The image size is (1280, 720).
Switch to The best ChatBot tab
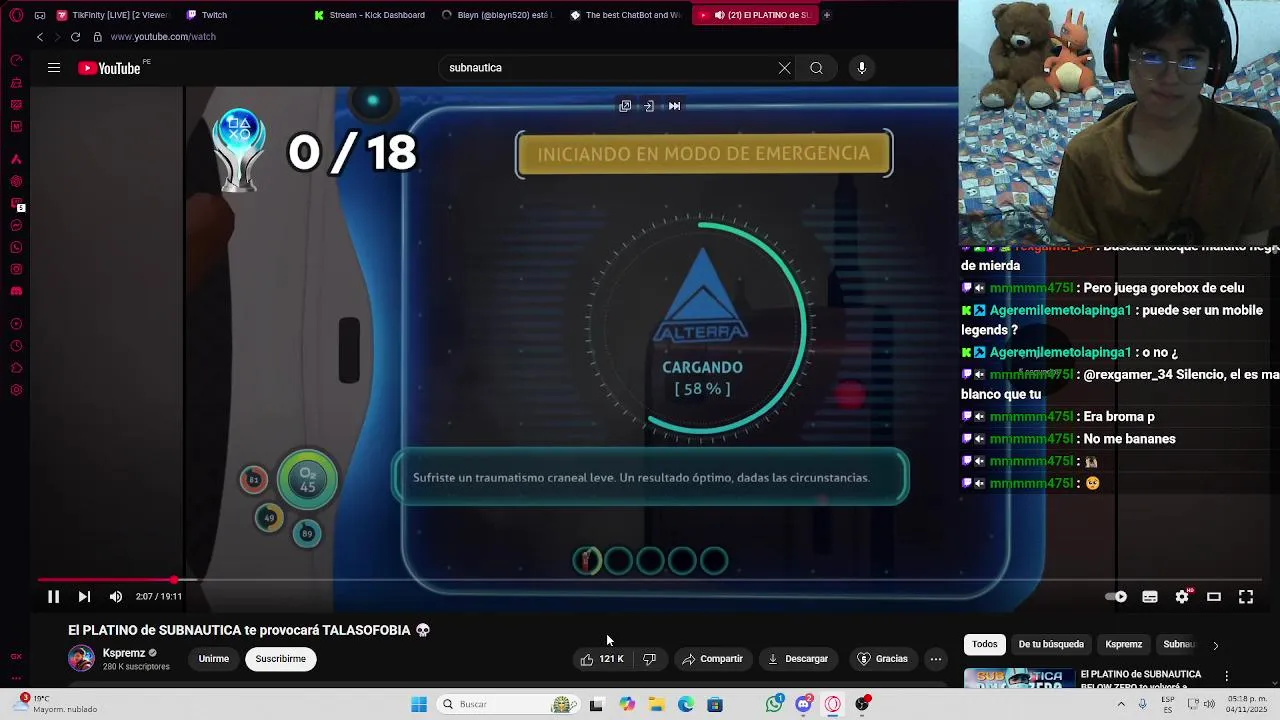(x=626, y=15)
